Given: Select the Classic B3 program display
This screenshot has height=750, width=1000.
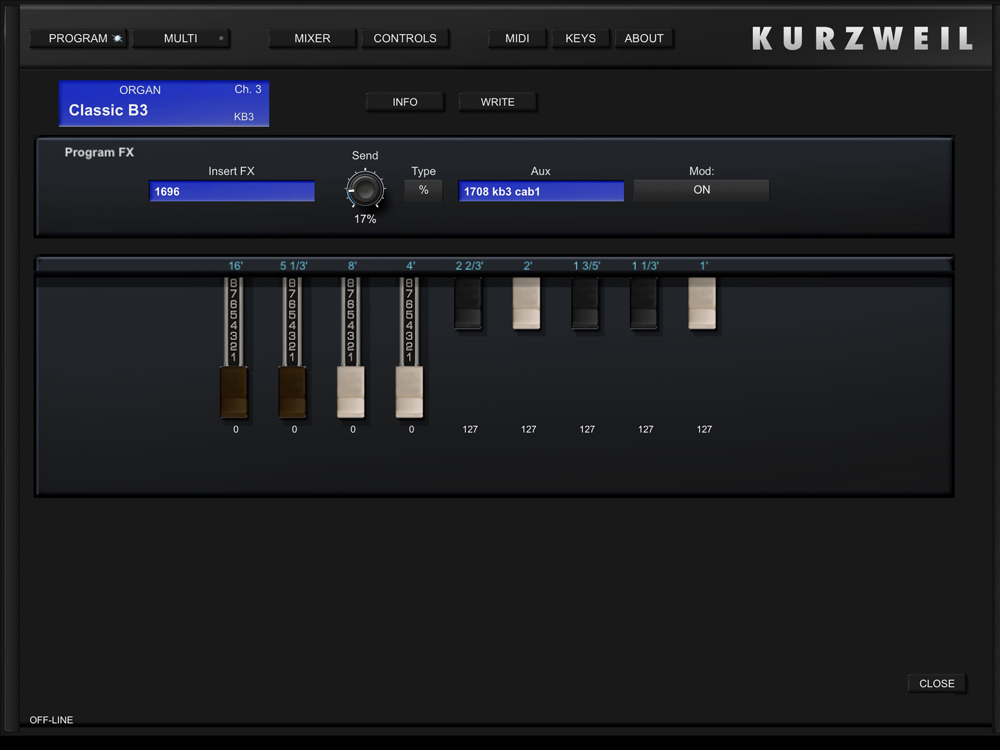Looking at the screenshot, I should (x=164, y=103).
